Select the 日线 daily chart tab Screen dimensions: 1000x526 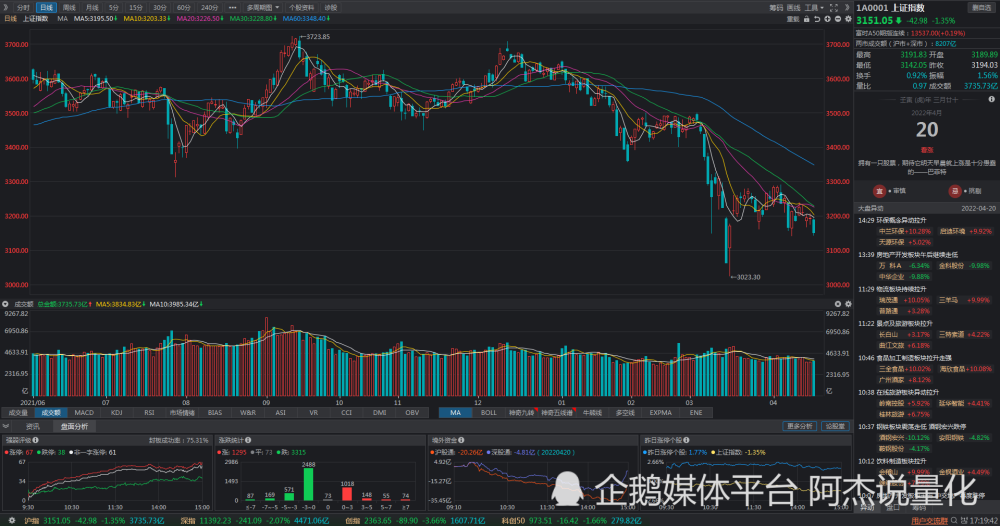tap(46, 8)
